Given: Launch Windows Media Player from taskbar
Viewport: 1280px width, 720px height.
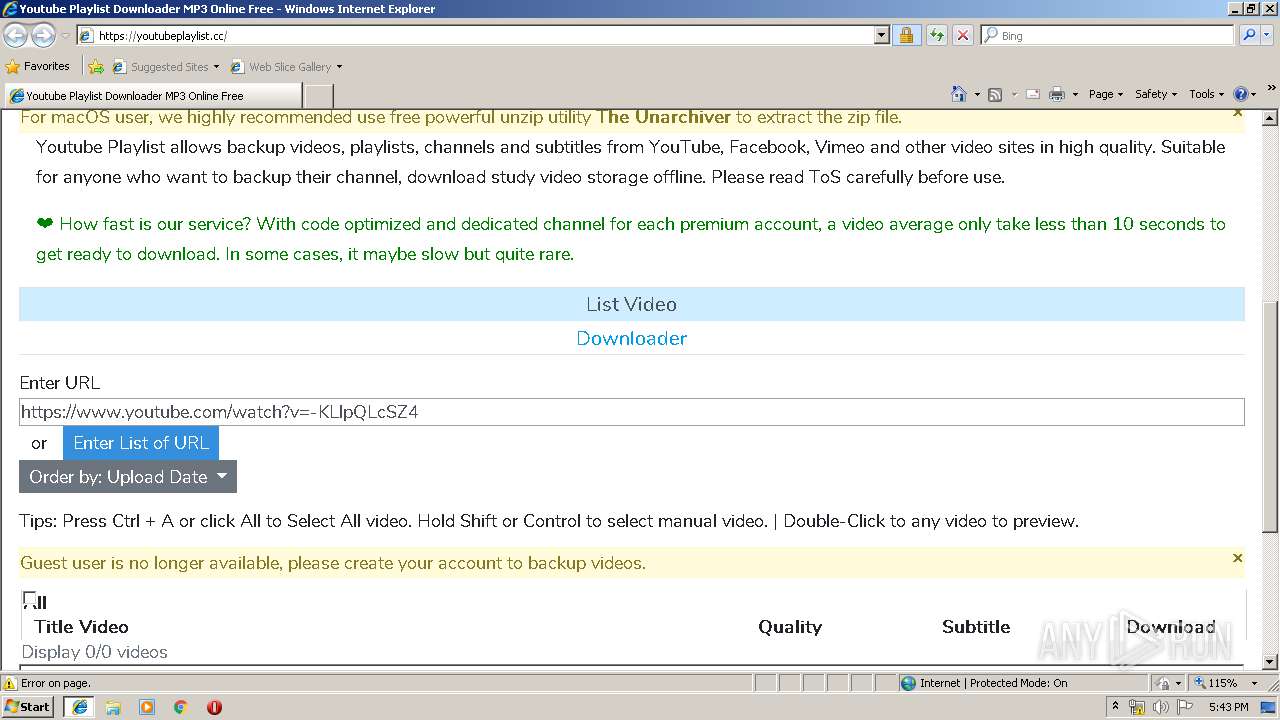Looking at the screenshot, I should (147, 707).
